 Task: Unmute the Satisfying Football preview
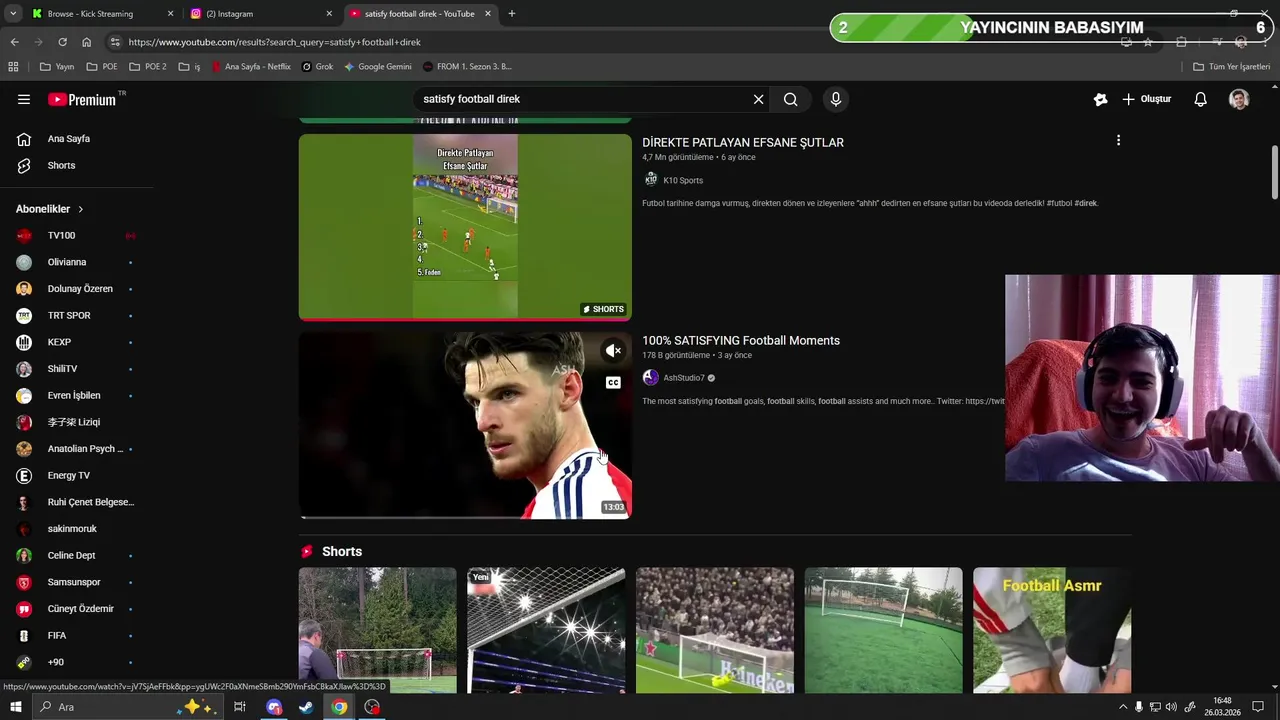[x=613, y=351]
